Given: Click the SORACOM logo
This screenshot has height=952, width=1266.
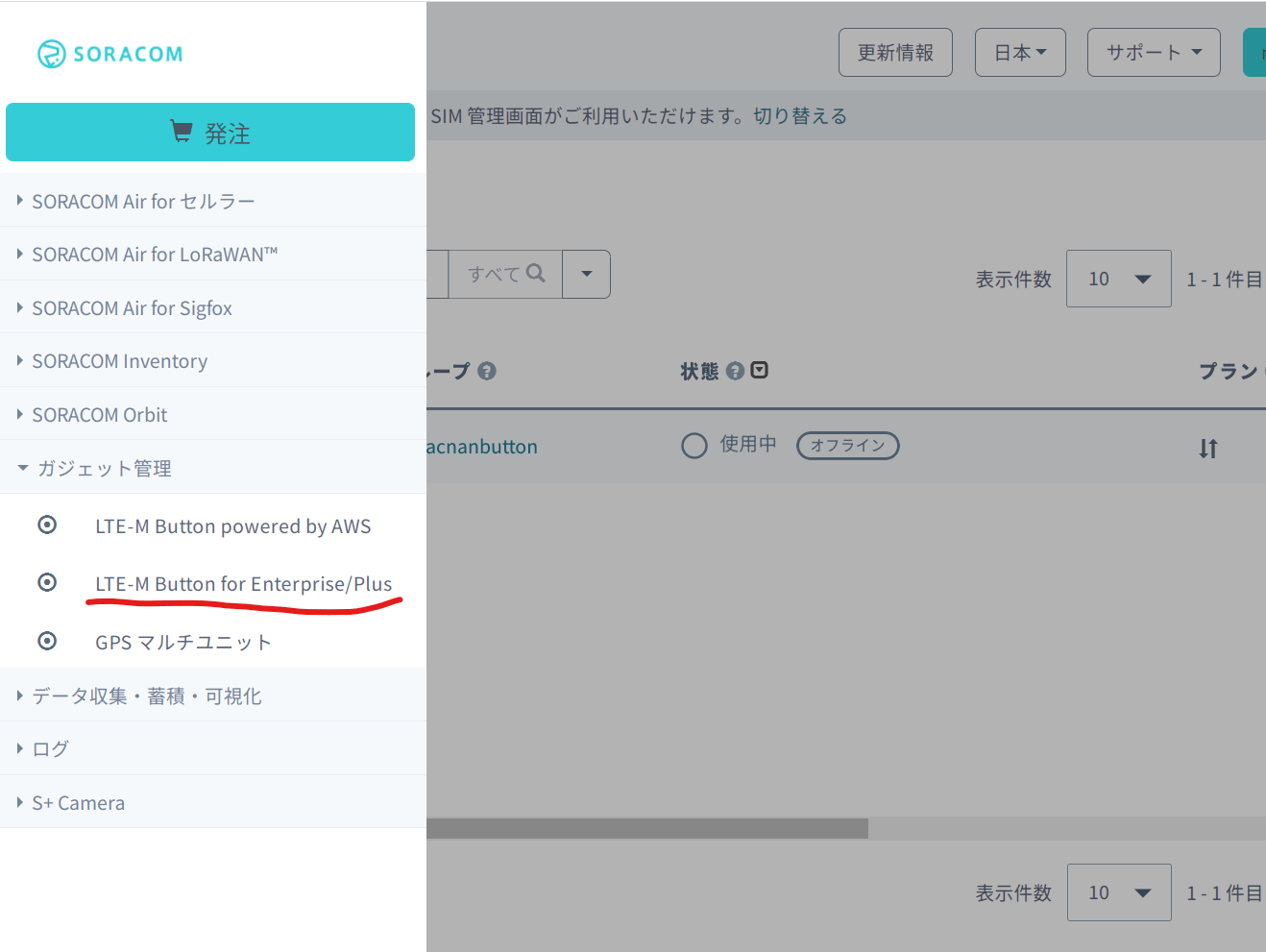Looking at the screenshot, I should [110, 54].
